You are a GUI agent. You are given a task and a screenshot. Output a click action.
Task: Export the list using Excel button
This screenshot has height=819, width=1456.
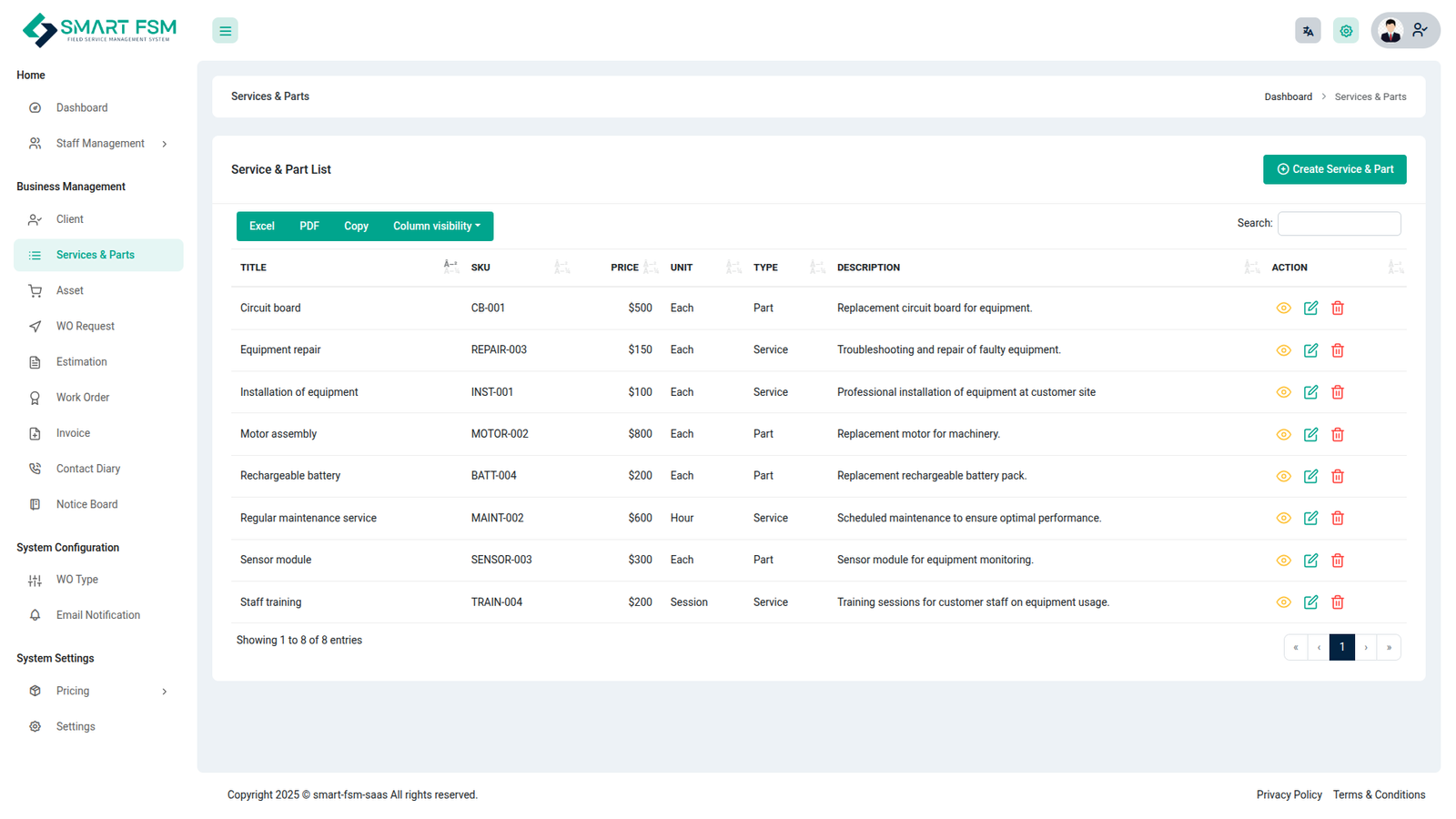(261, 227)
